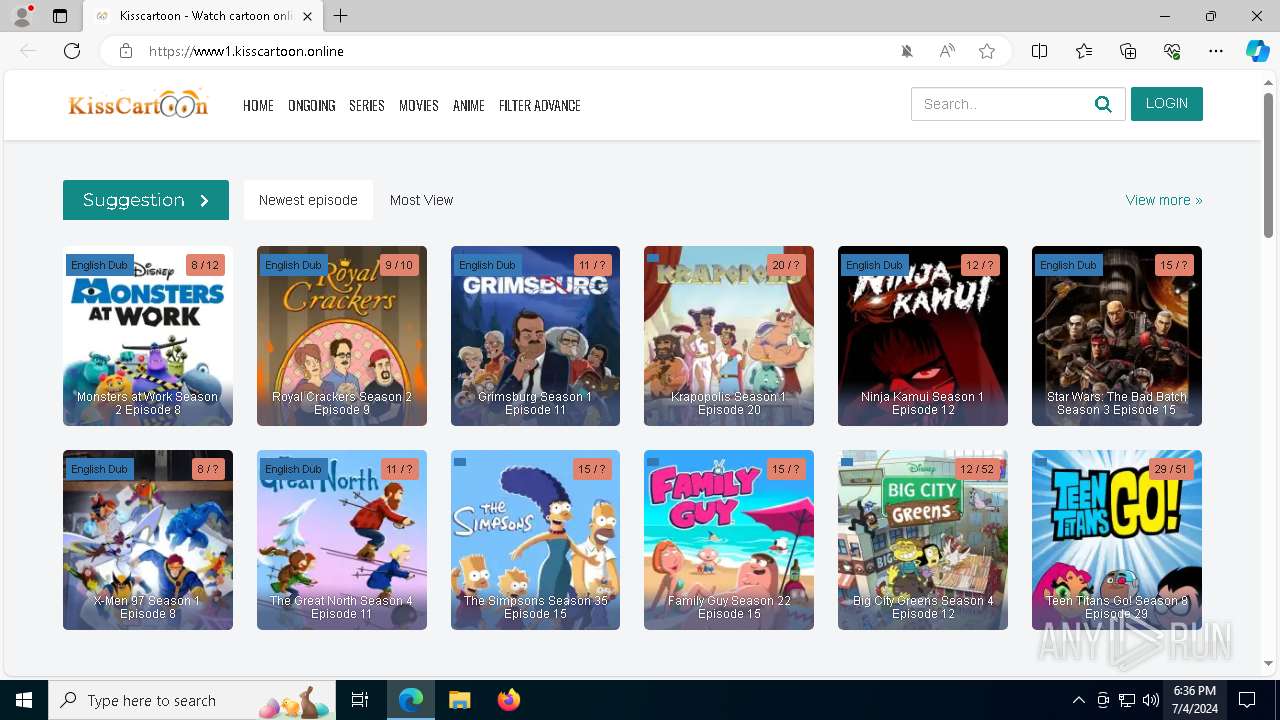Refresh the page

point(72,51)
